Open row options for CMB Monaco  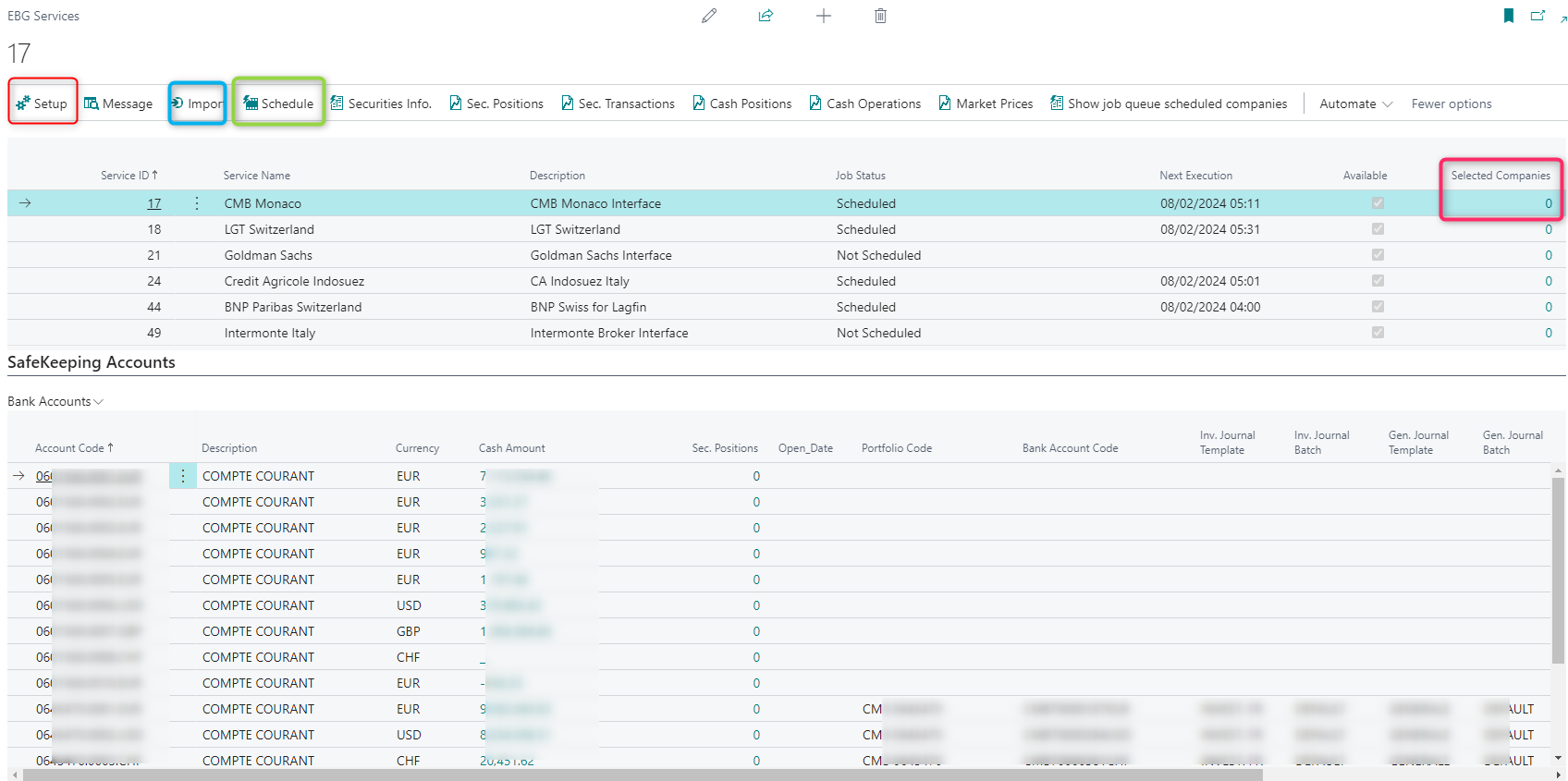pyautogui.click(x=197, y=203)
